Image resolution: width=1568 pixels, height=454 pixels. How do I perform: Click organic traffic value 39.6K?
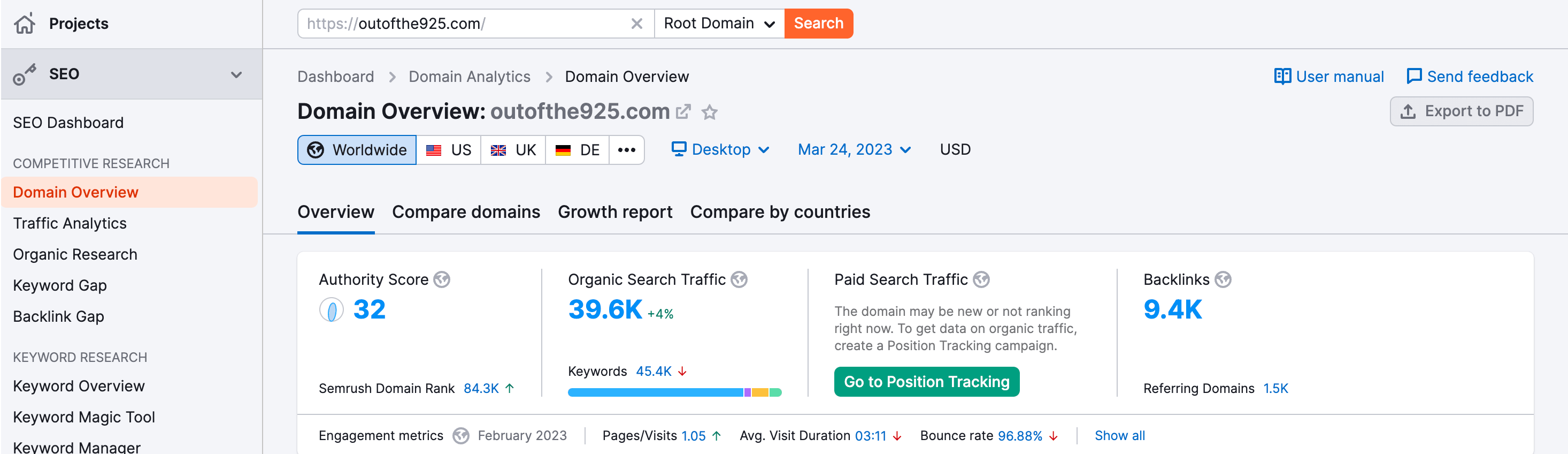(x=605, y=309)
